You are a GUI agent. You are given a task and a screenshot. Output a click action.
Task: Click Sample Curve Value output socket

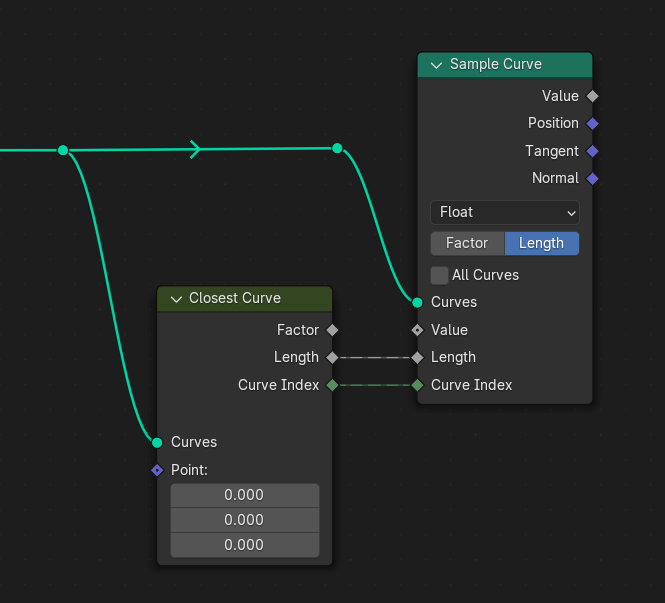592,96
